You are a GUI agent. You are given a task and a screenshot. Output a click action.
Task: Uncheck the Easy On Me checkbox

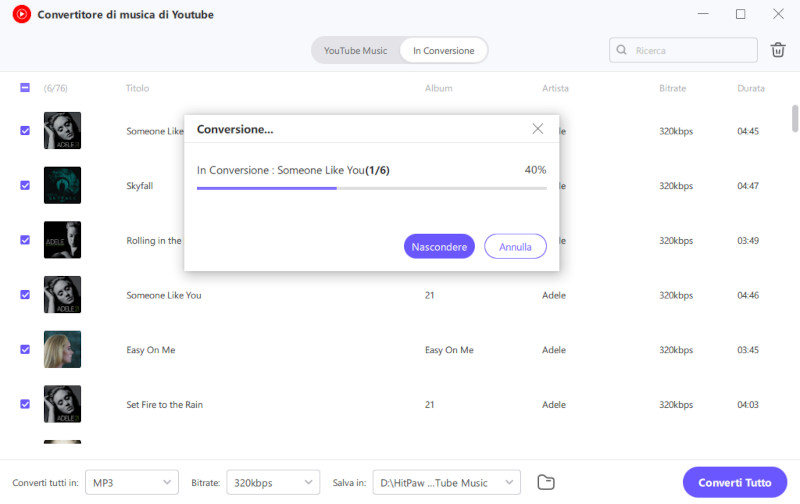point(25,349)
